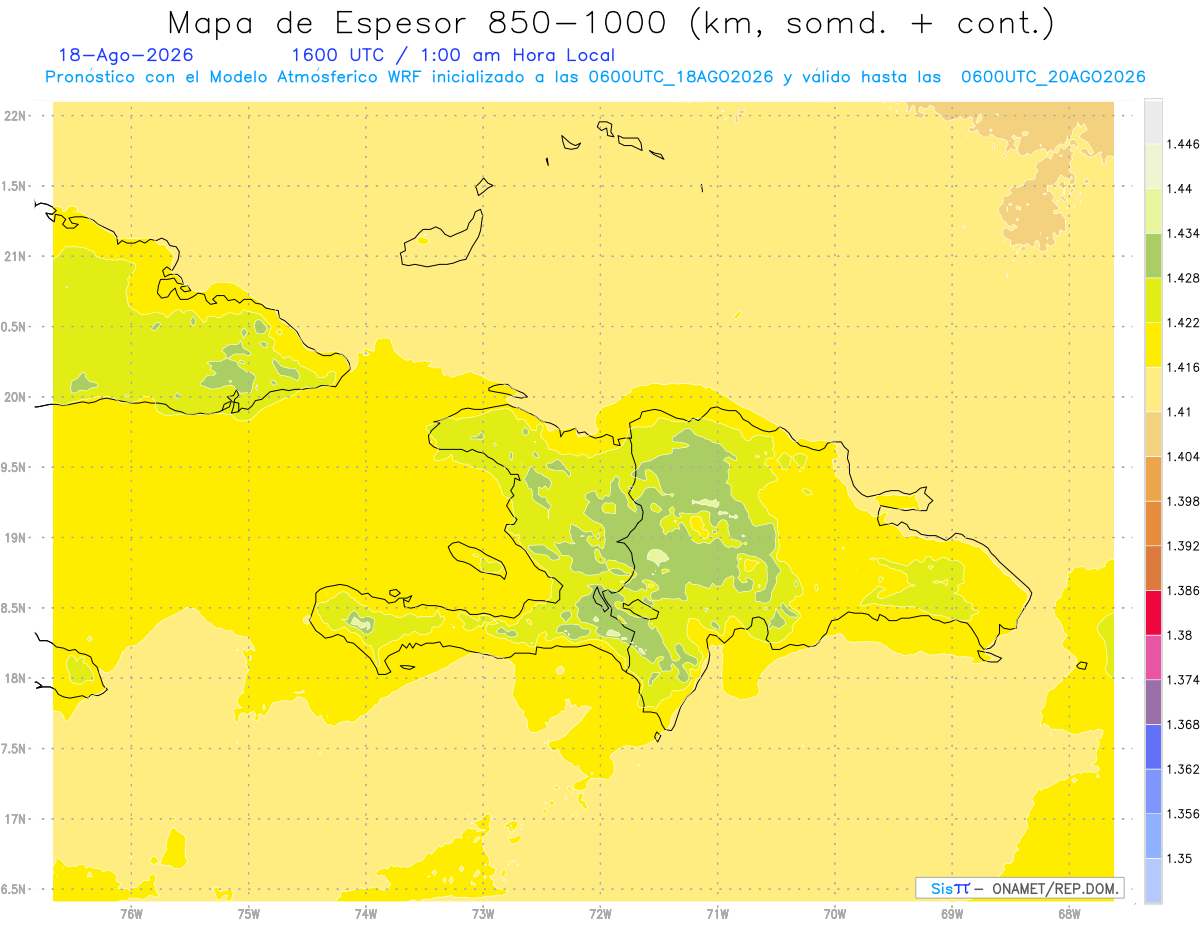Click the legend value "1.374"

1183,680
